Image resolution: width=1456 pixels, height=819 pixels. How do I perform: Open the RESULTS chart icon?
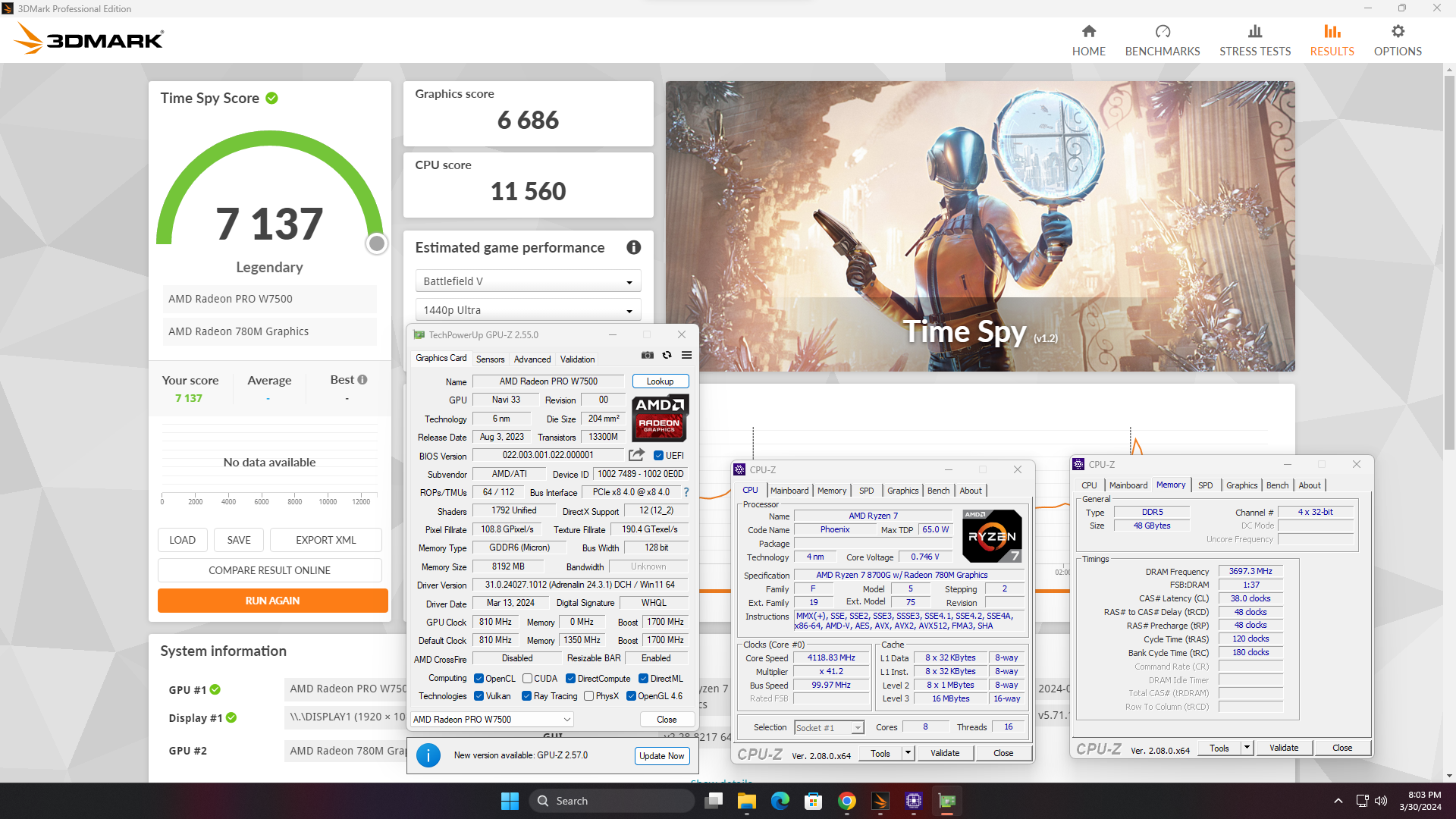pyautogui.click(x=1332, y=31)
